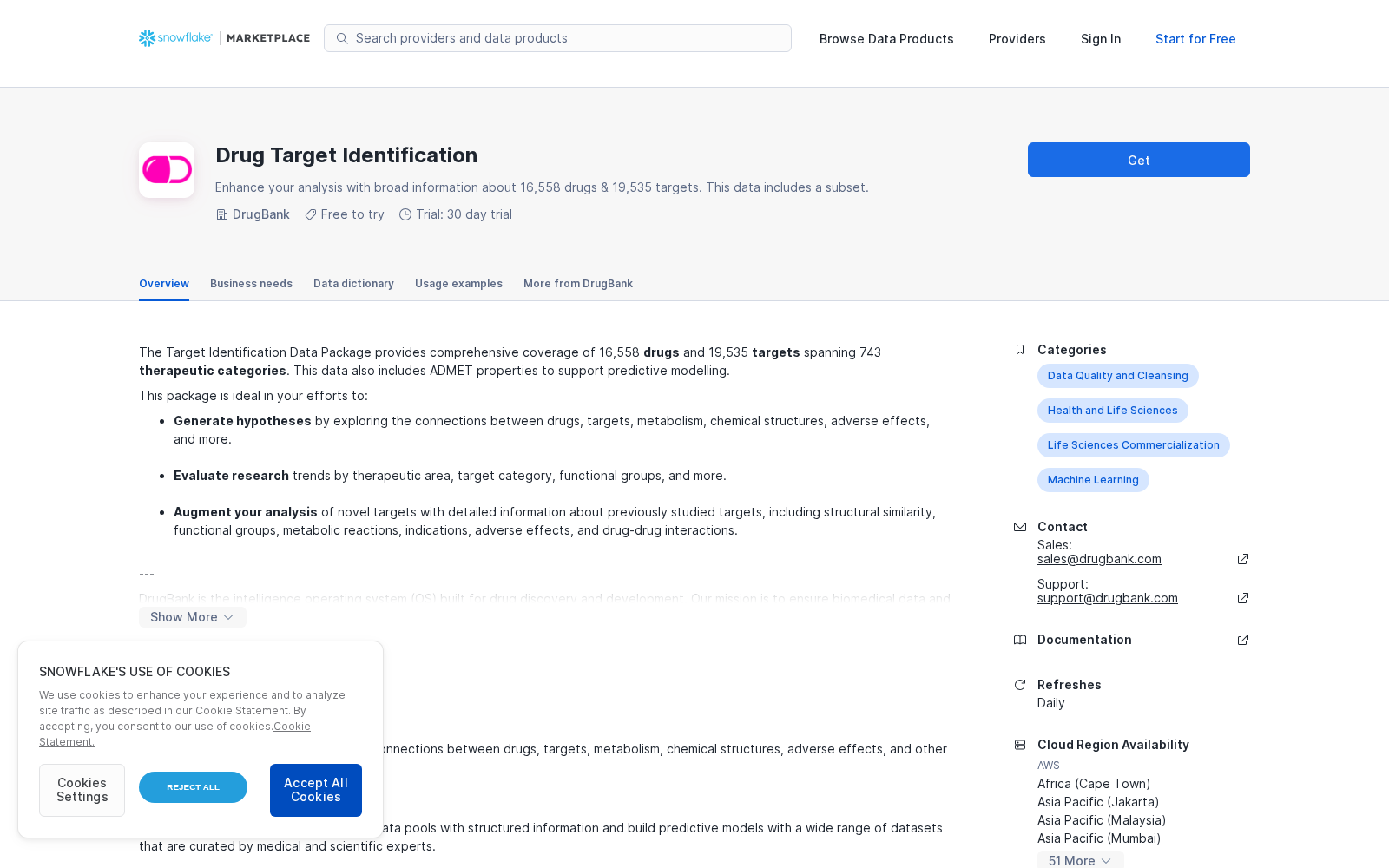Screen dimensions: 1389x868
Task: Click the Drug Target Identification title
Action: [346, 155]
